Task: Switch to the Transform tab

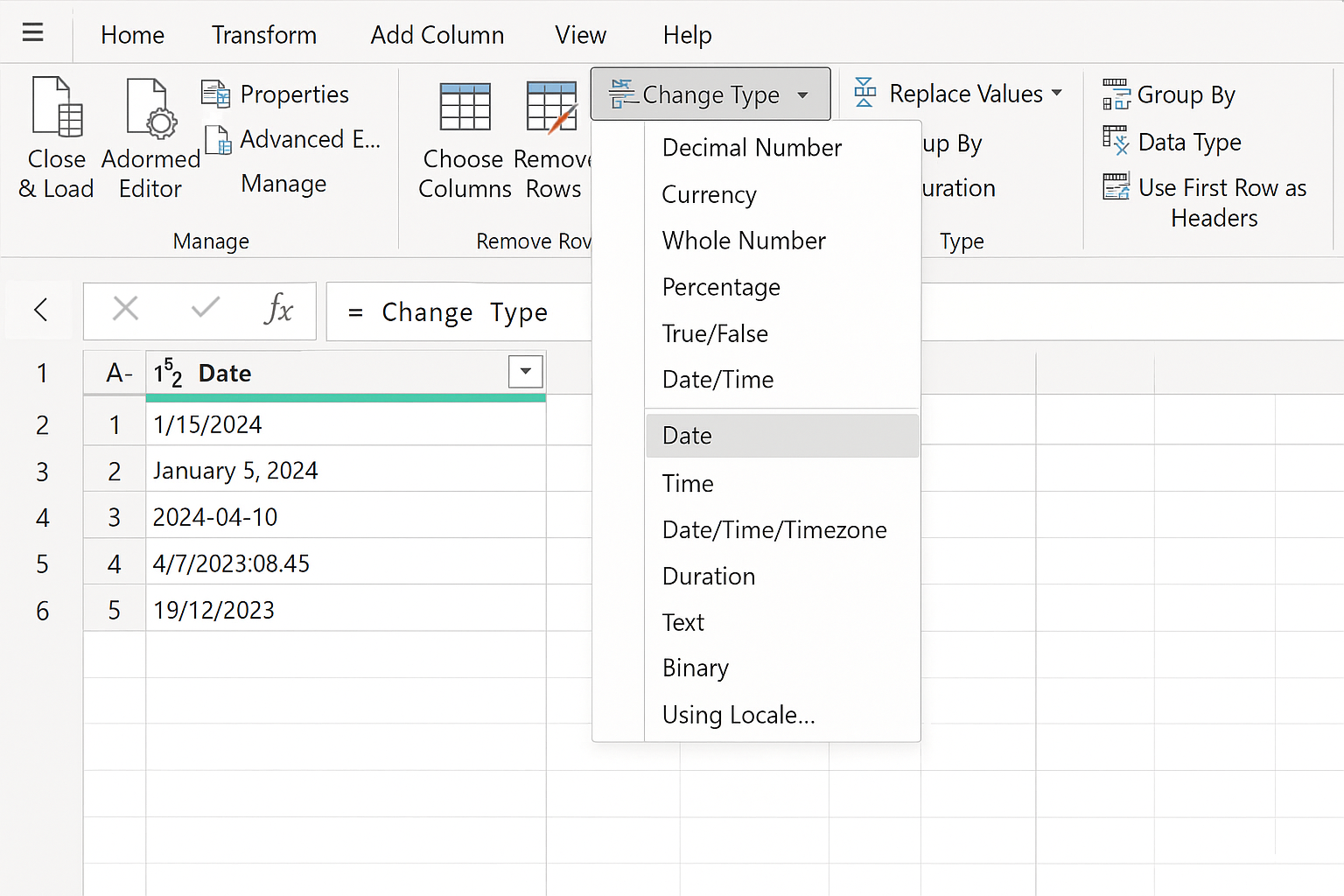Action: pyautogui.click(x=264, y=35)
